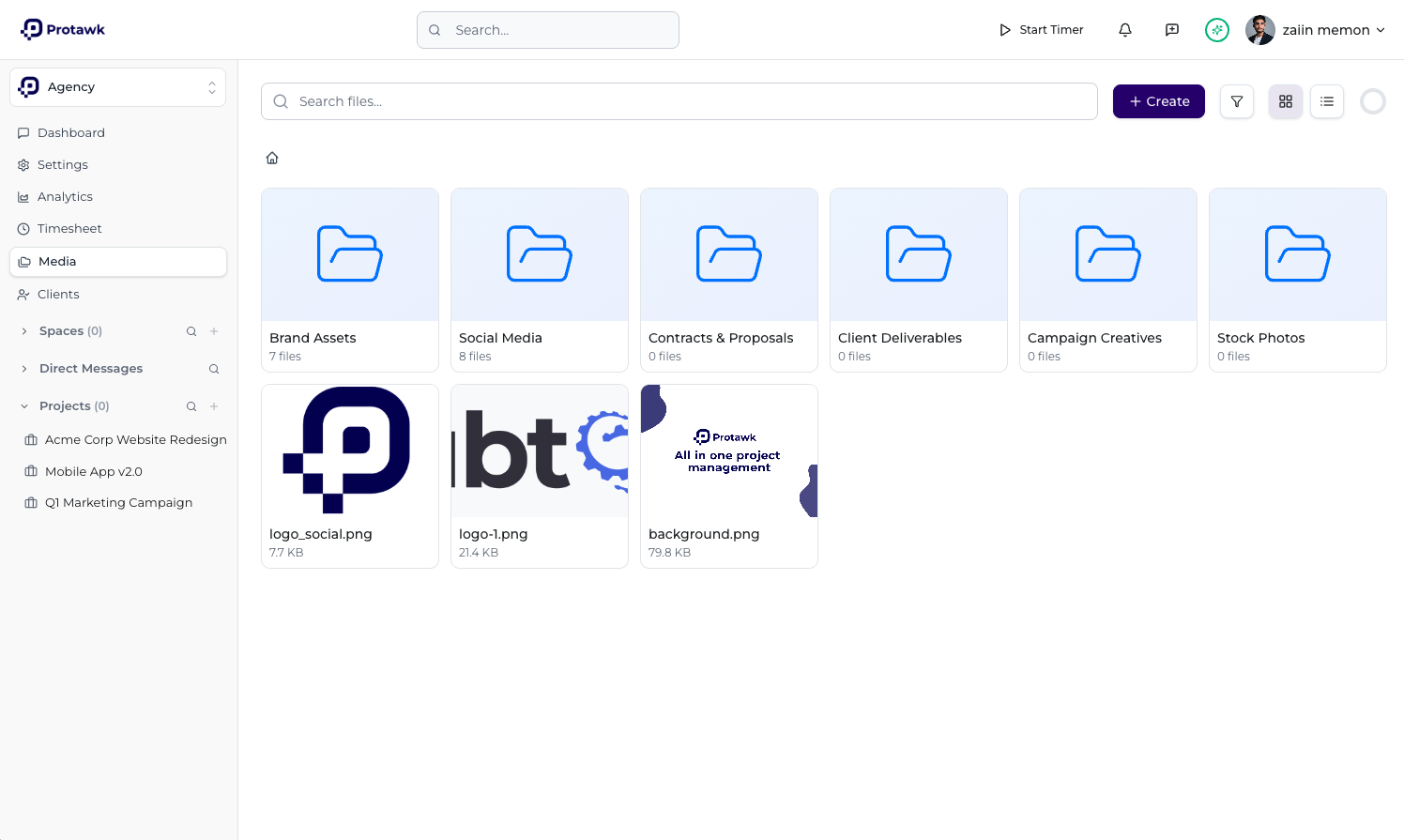1404x840 pixels.
Task: Open the logo_social.png thumbnail
Action: point(349,451)
